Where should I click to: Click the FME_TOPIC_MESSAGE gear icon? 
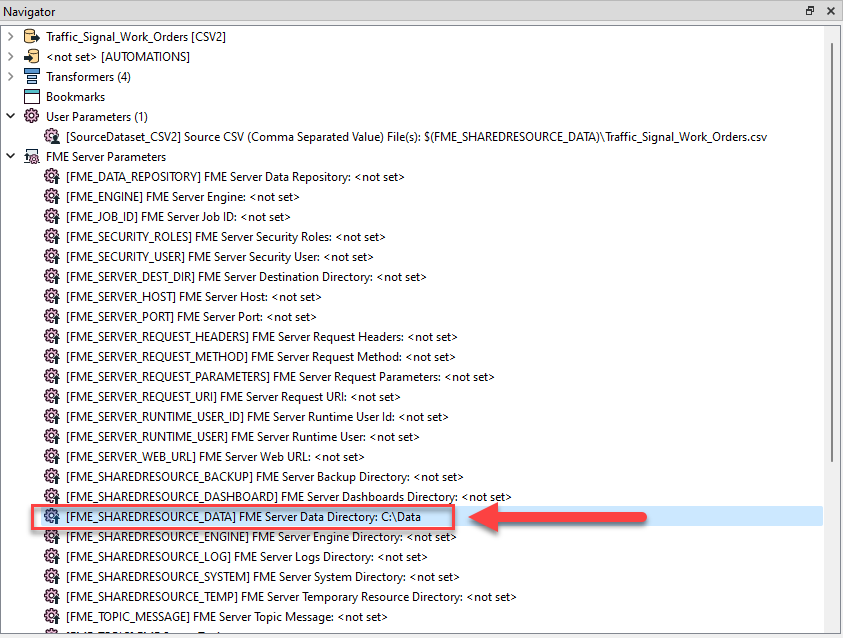point(52,617)
